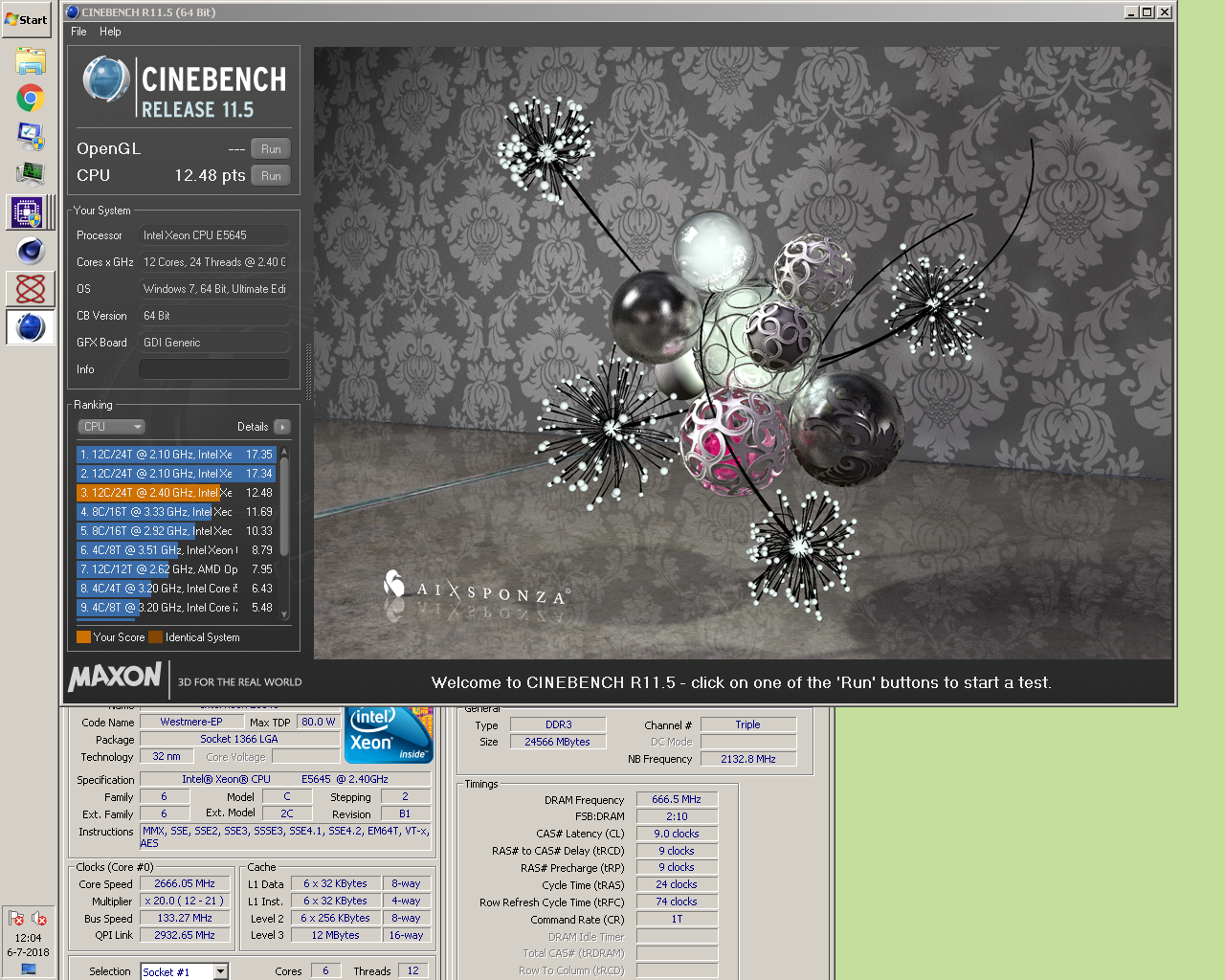This screenshot has height=980, width=1225.
Task: Click CPU-Z memory Size 24566 MBytes
Action: [558, 743]
